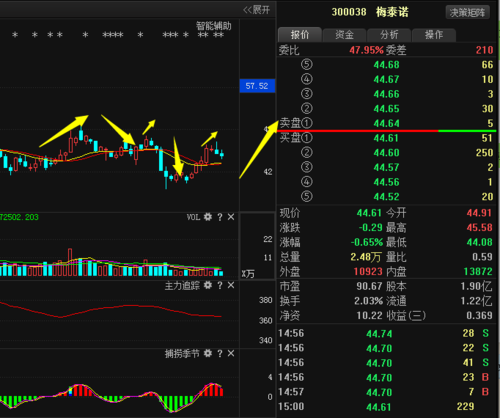
Task: Open VOL indicator settings gear
Action: click(208, 217)
